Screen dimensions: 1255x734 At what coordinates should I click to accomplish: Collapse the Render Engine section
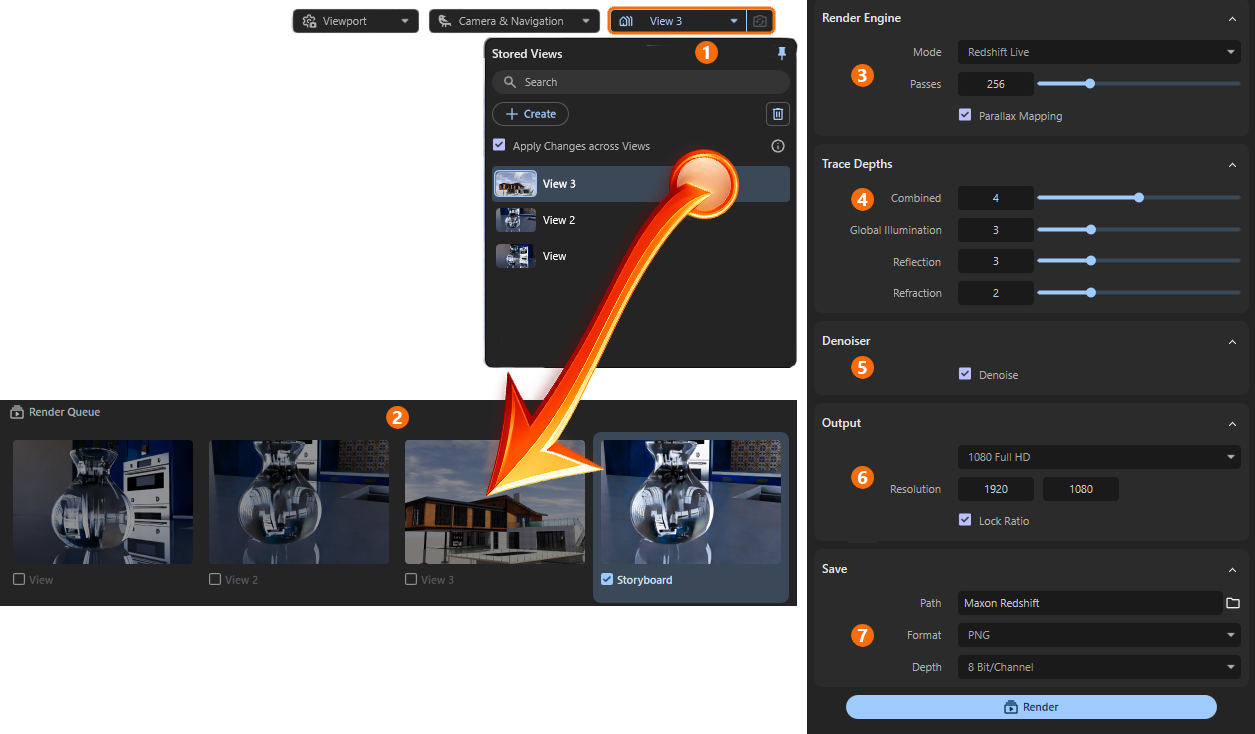tap(1232, 18)
